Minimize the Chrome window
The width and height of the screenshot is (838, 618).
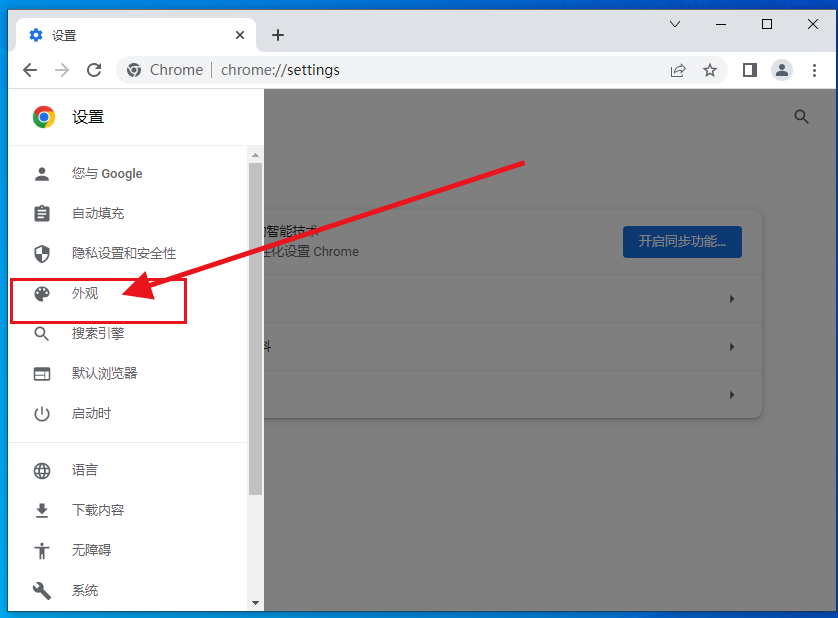point(721,24)
